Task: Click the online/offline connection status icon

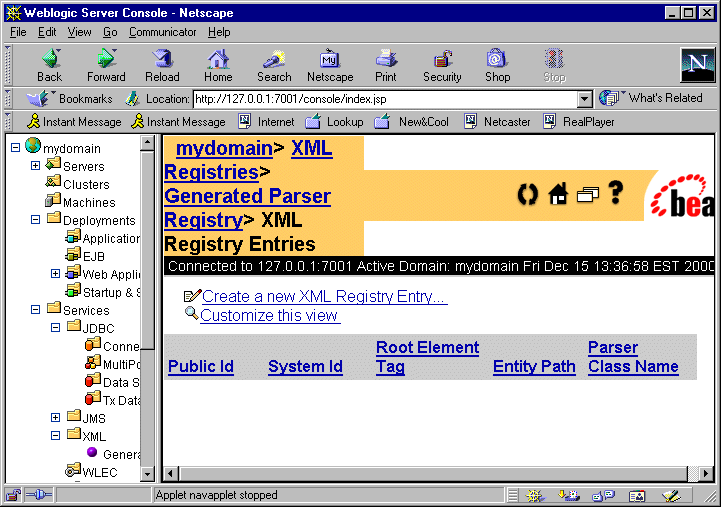Action: coord(39,495)
